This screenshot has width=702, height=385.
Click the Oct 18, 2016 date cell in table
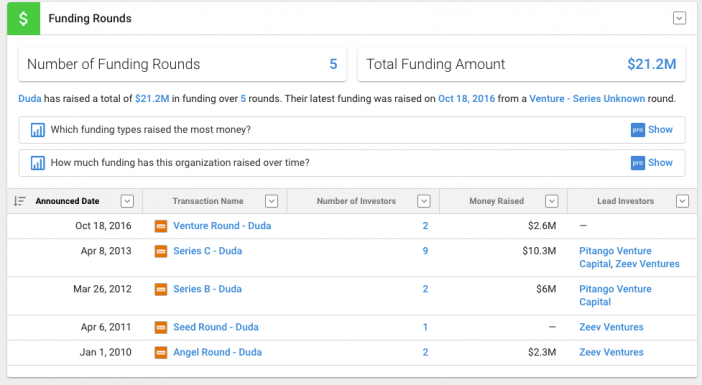coord(103,226)
